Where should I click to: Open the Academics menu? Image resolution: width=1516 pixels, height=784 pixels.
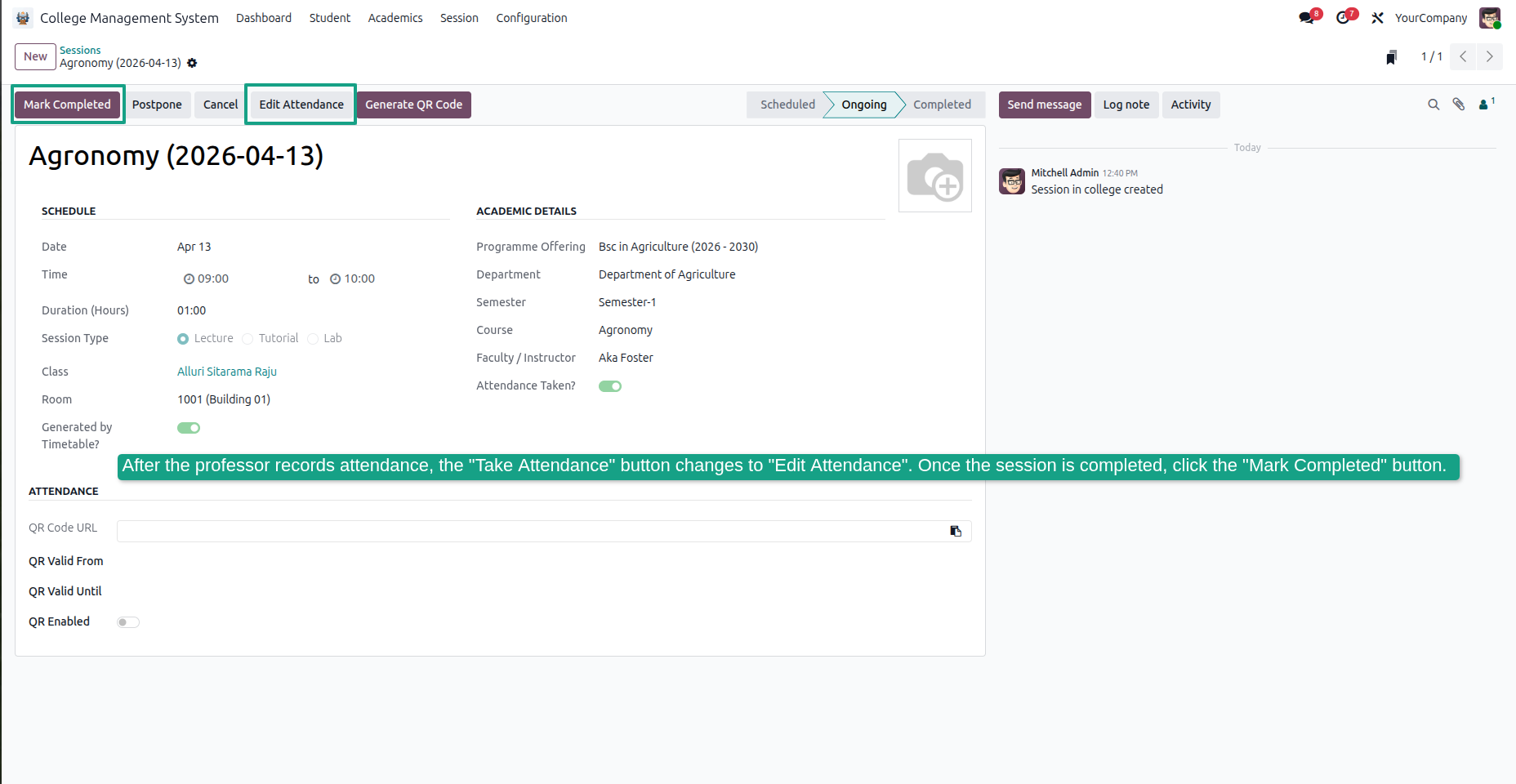point(395,18)
